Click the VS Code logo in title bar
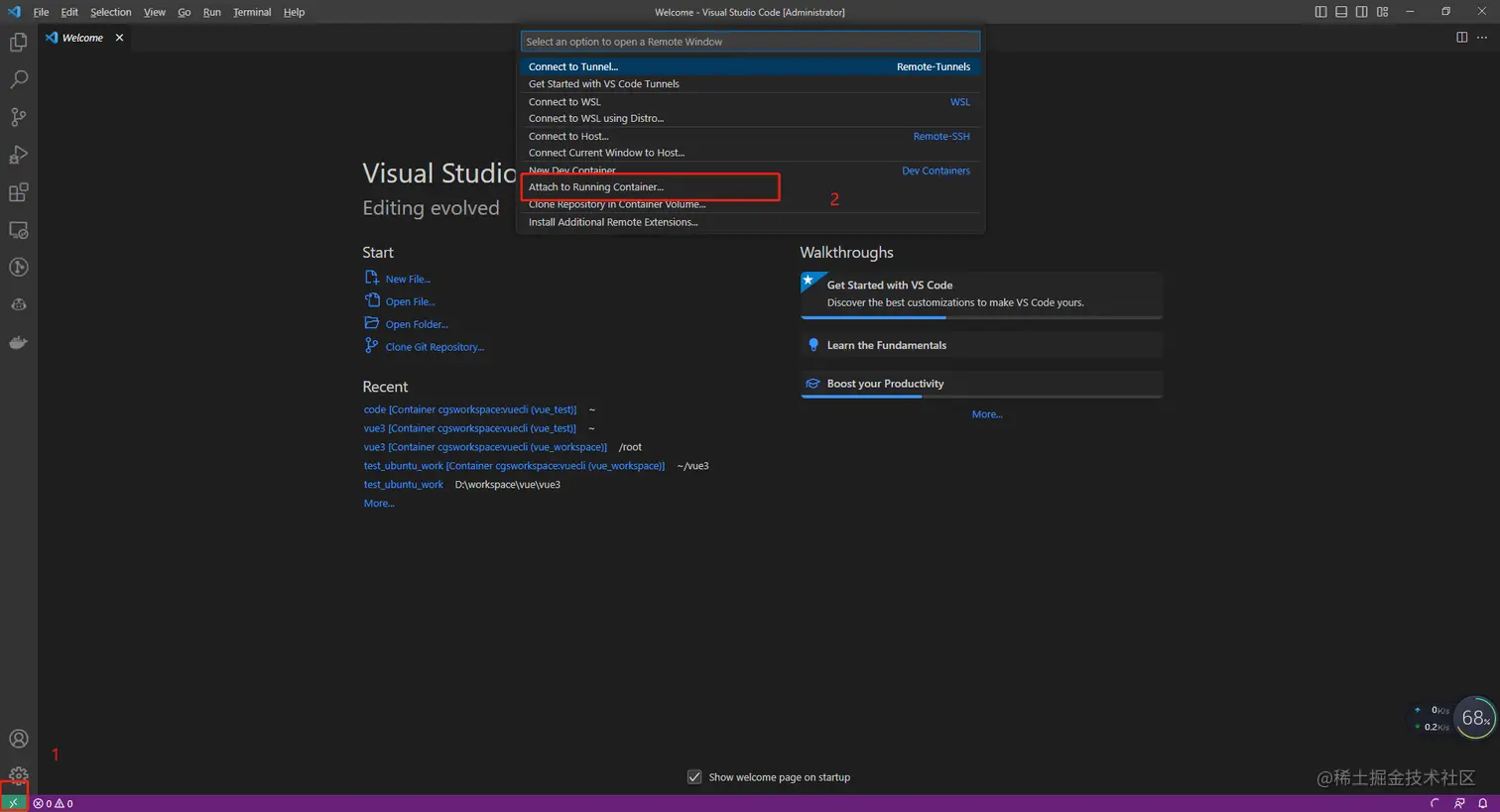The image size is (1500, 812). (x=14, y=12)
